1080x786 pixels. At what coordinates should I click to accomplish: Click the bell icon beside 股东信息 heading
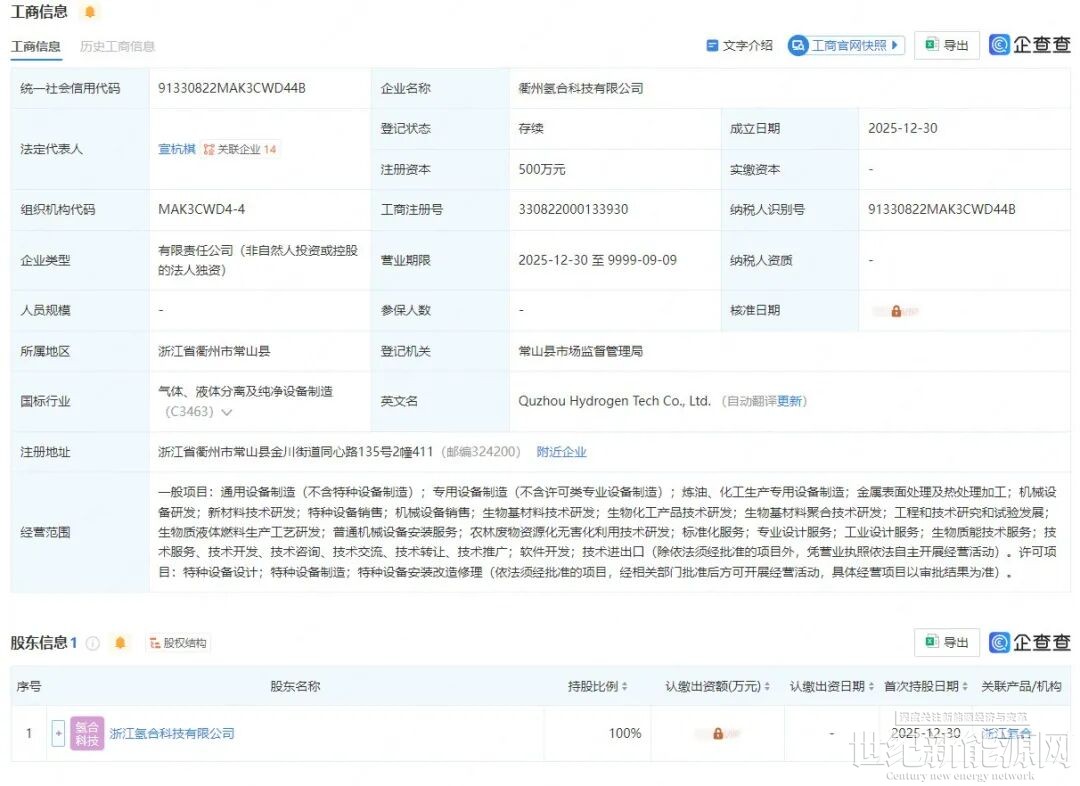tap(120, 643)
